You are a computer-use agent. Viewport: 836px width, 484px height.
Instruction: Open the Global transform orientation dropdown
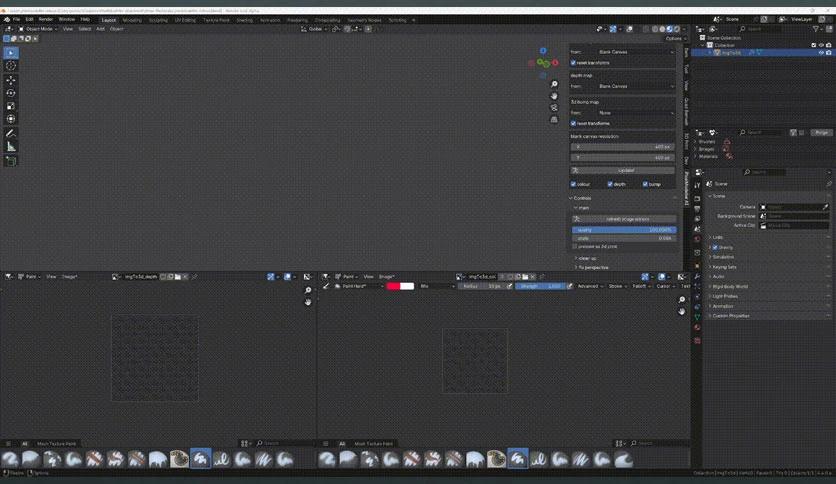(x=315, y=29)
